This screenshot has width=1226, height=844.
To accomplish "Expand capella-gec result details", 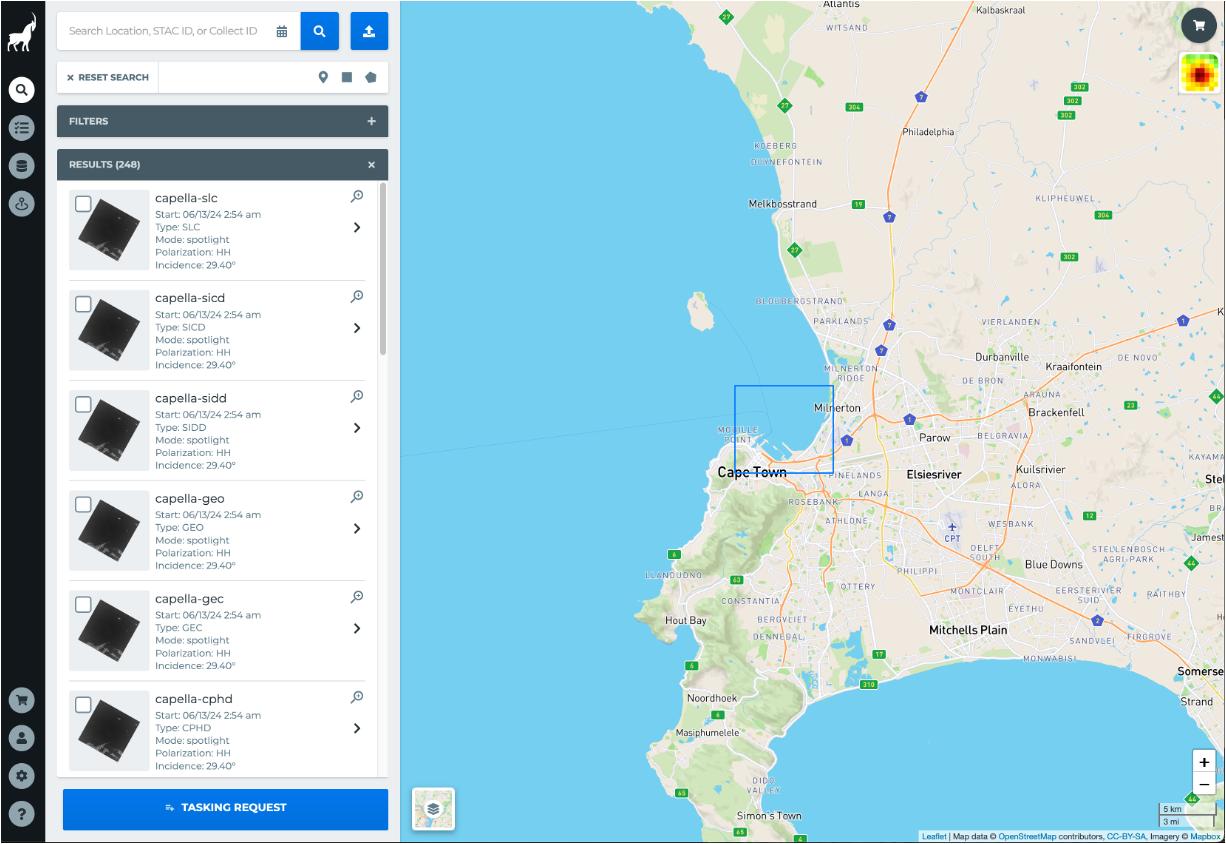I will click(x=357, y=628).
